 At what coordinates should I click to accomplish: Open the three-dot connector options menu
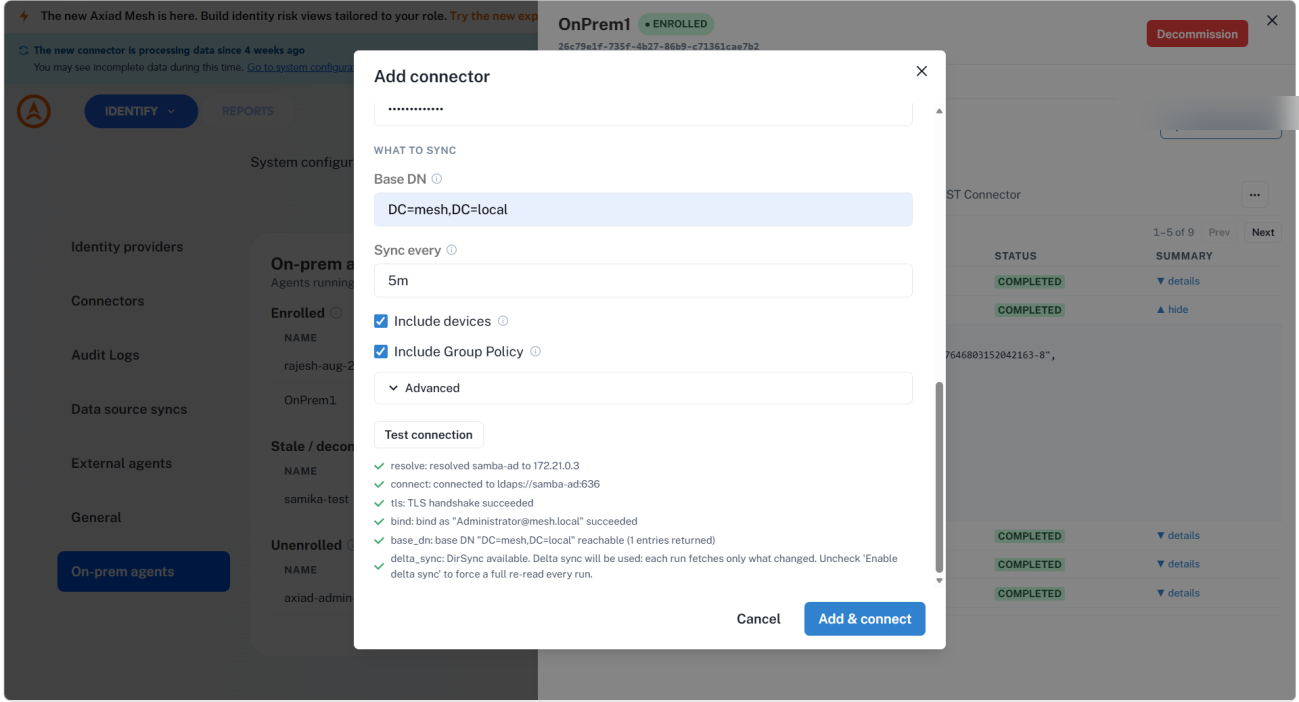1254,194
